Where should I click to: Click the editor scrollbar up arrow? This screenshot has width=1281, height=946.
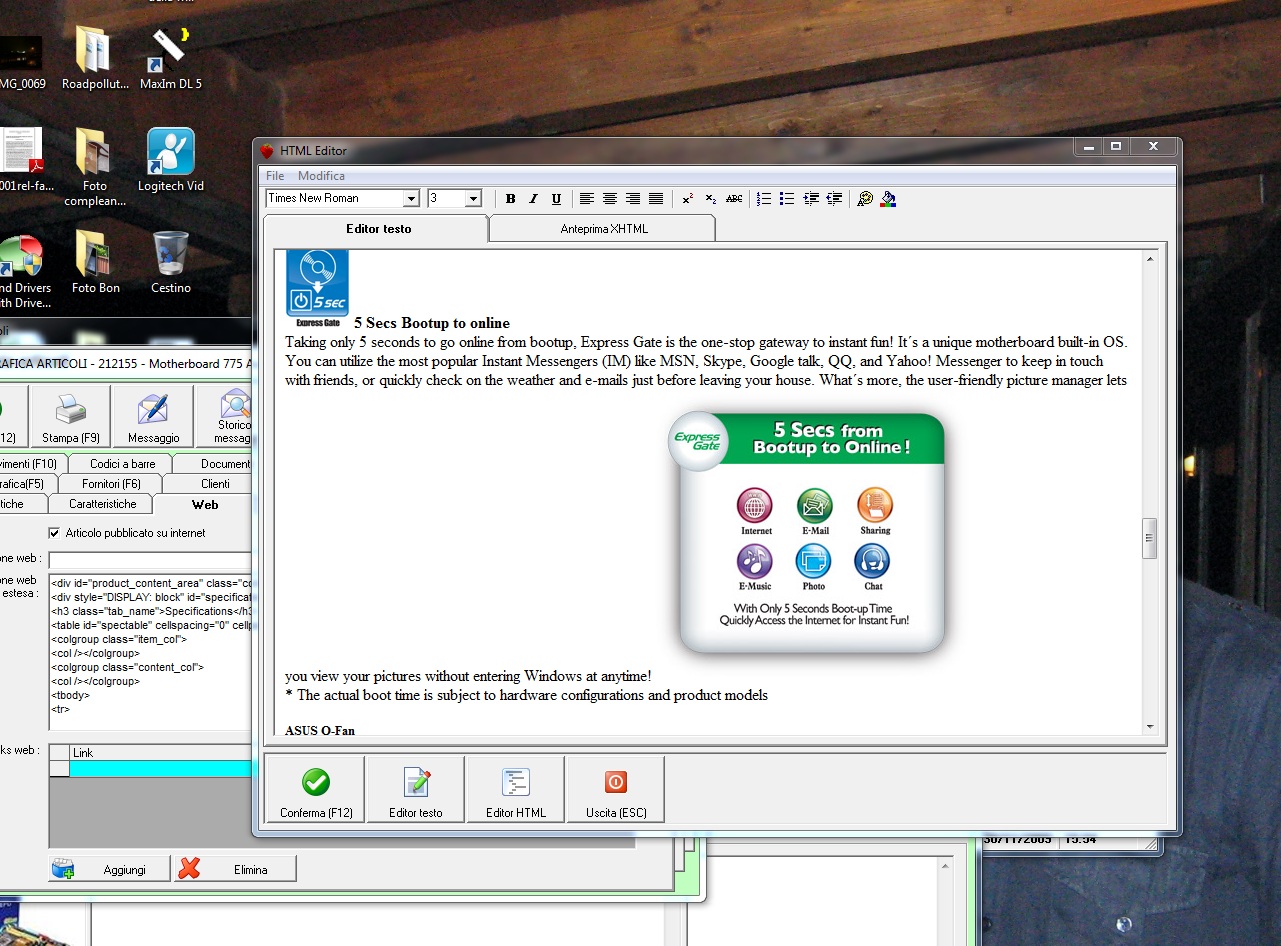pos(1150,259)
